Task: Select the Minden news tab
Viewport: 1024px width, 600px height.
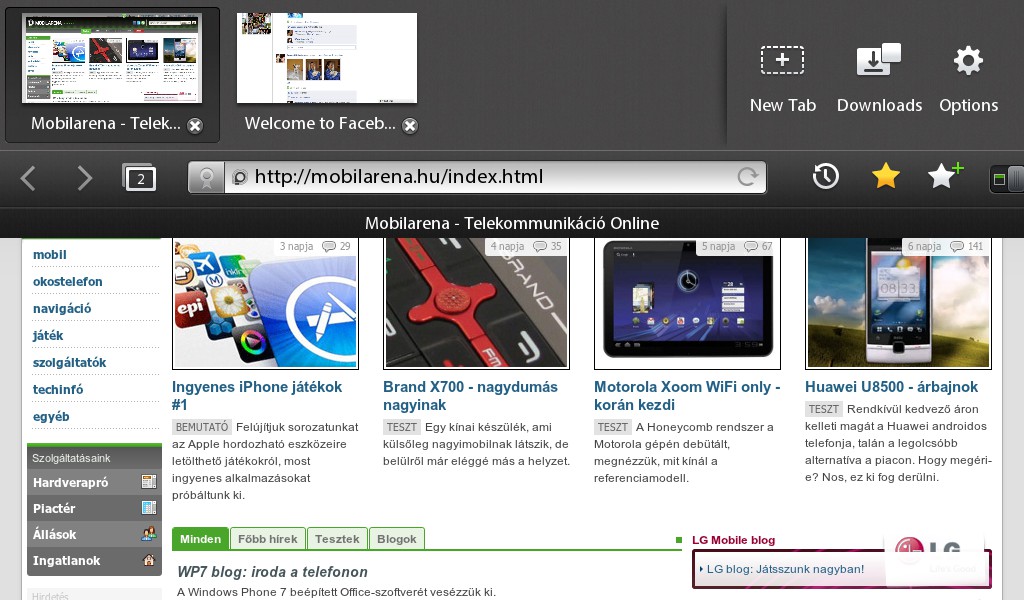Action: 200,539
